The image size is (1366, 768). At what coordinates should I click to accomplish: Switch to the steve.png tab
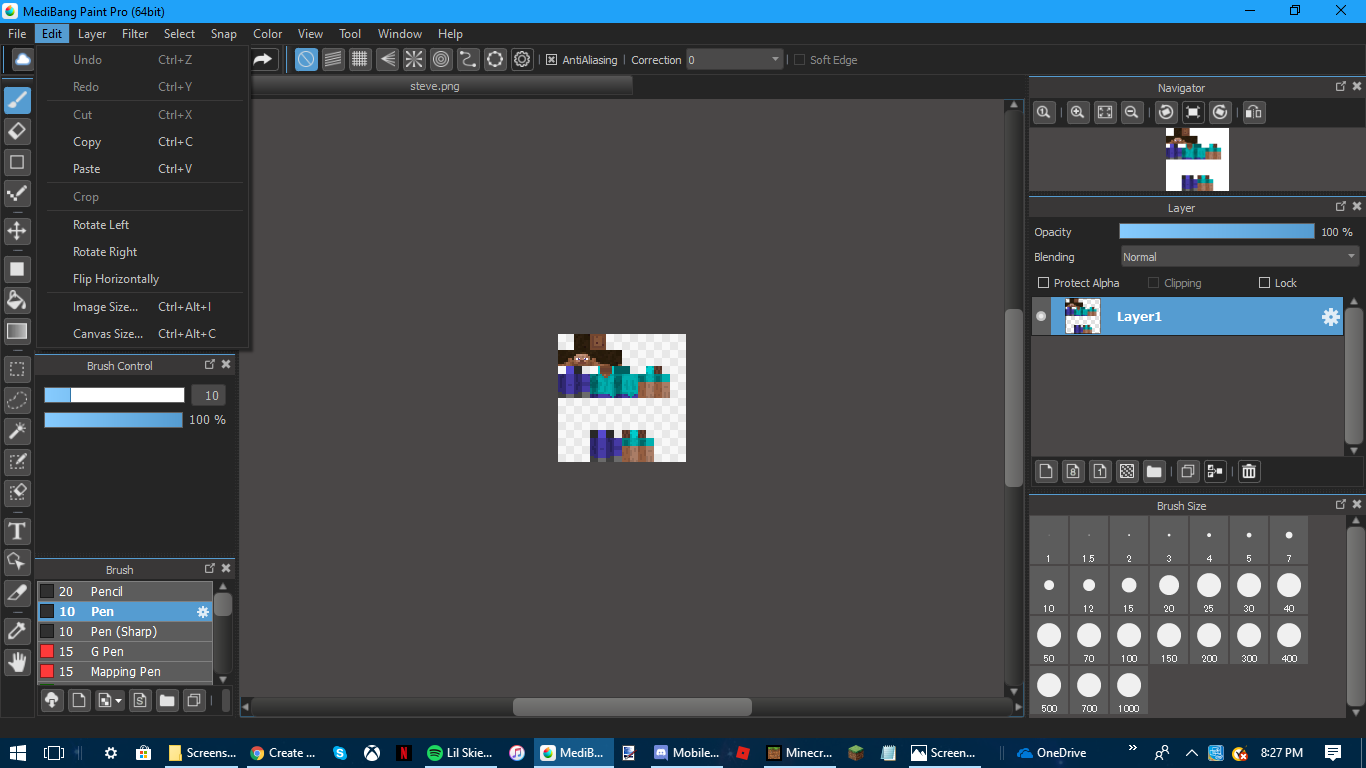click(x=435, y=86)
